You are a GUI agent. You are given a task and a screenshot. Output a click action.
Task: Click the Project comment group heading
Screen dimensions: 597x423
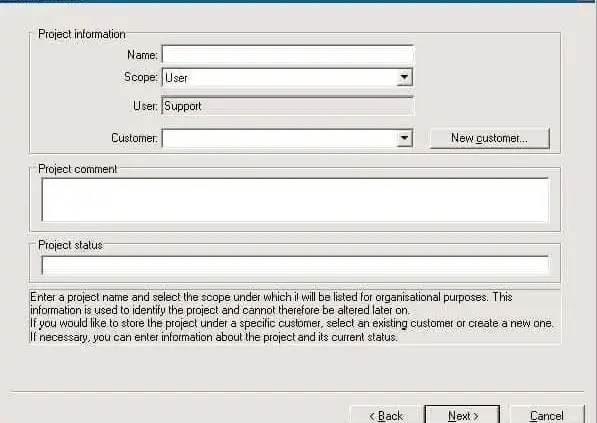78,169
